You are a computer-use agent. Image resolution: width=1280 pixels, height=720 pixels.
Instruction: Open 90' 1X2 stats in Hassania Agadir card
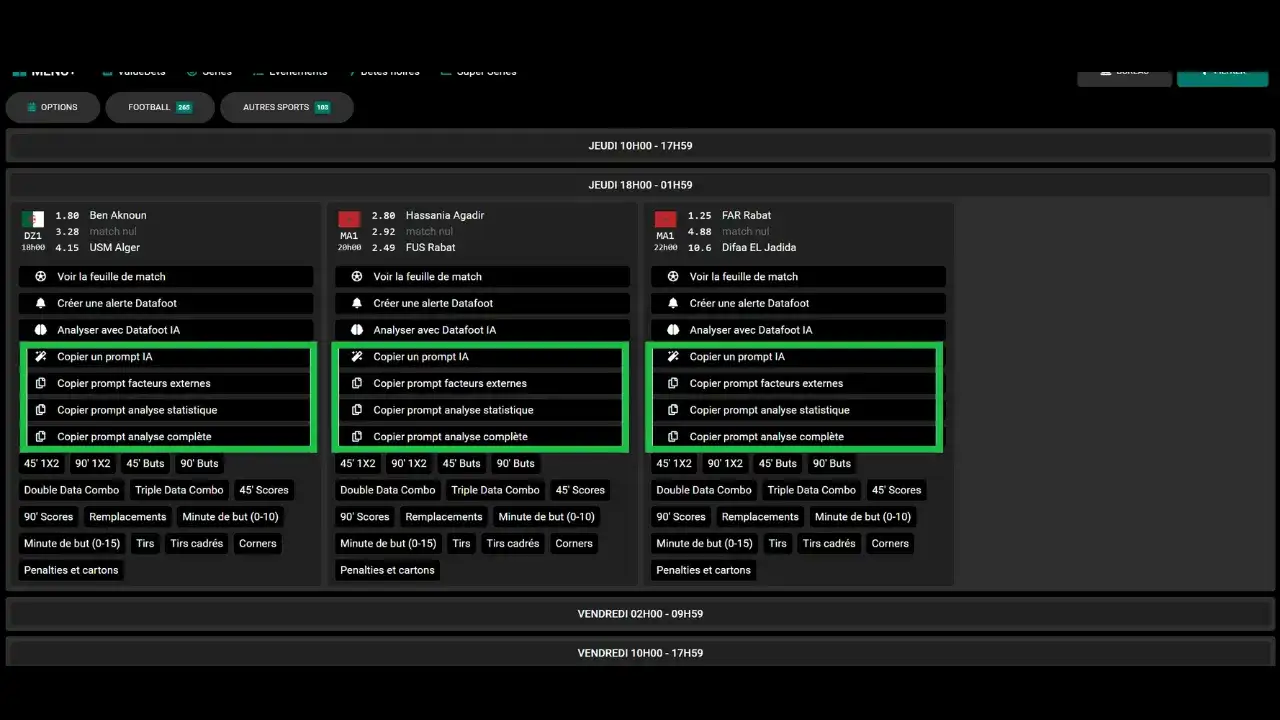coord(409,464)
